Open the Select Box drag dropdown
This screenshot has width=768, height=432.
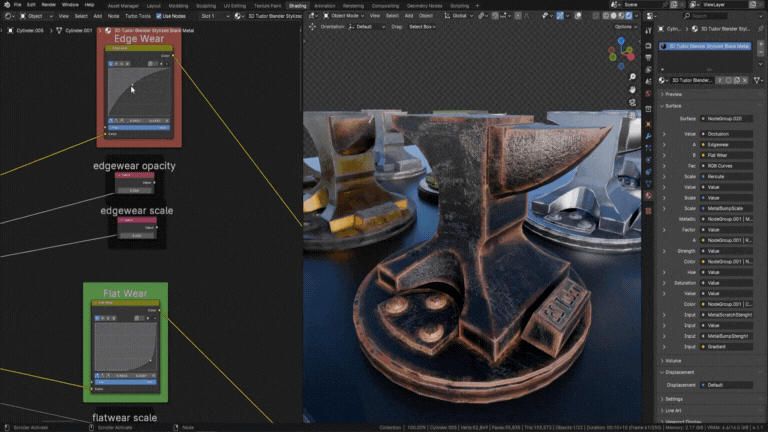[x=422, y=27]
